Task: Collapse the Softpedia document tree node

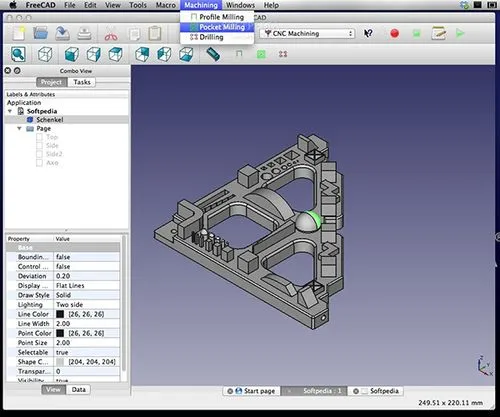Action: click(10, 111)
